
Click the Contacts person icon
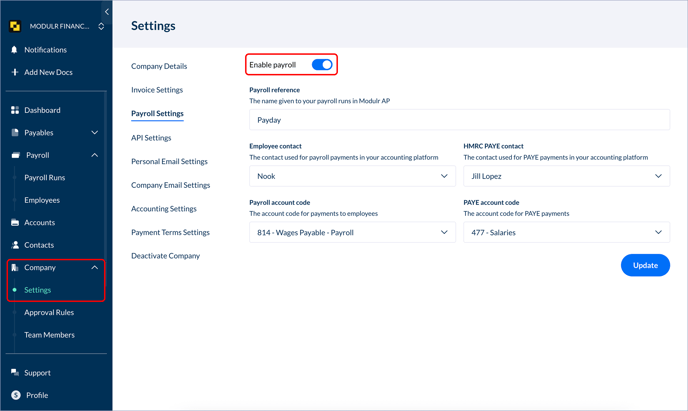15,245
